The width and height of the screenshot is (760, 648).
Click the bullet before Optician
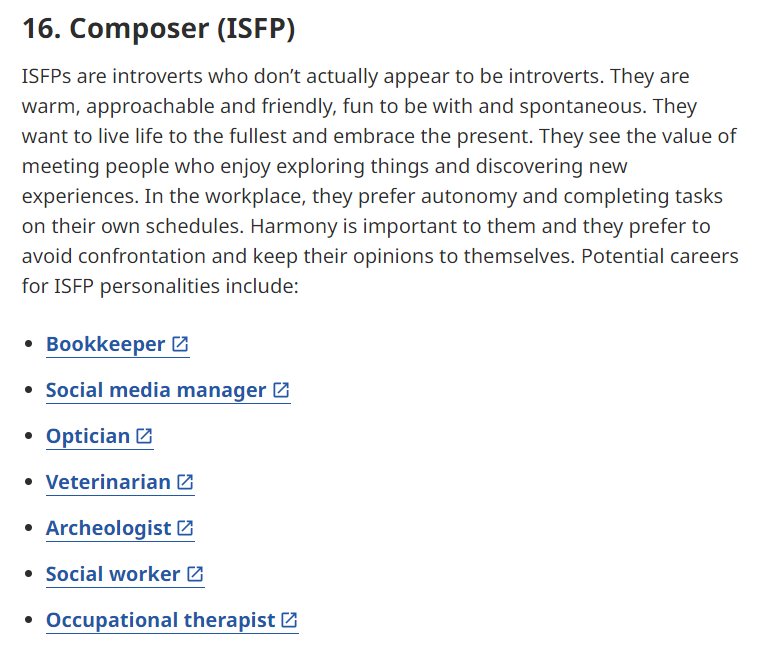29,436
